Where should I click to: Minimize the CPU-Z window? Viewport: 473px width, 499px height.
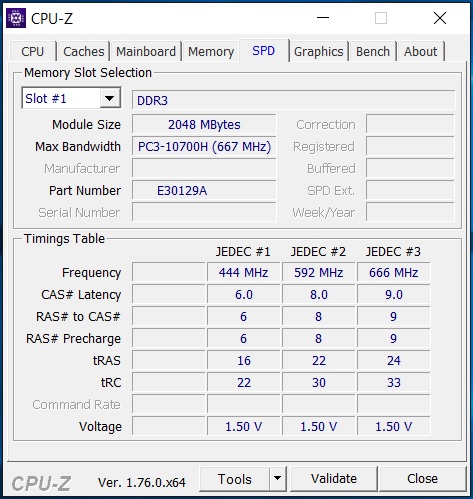323,18
